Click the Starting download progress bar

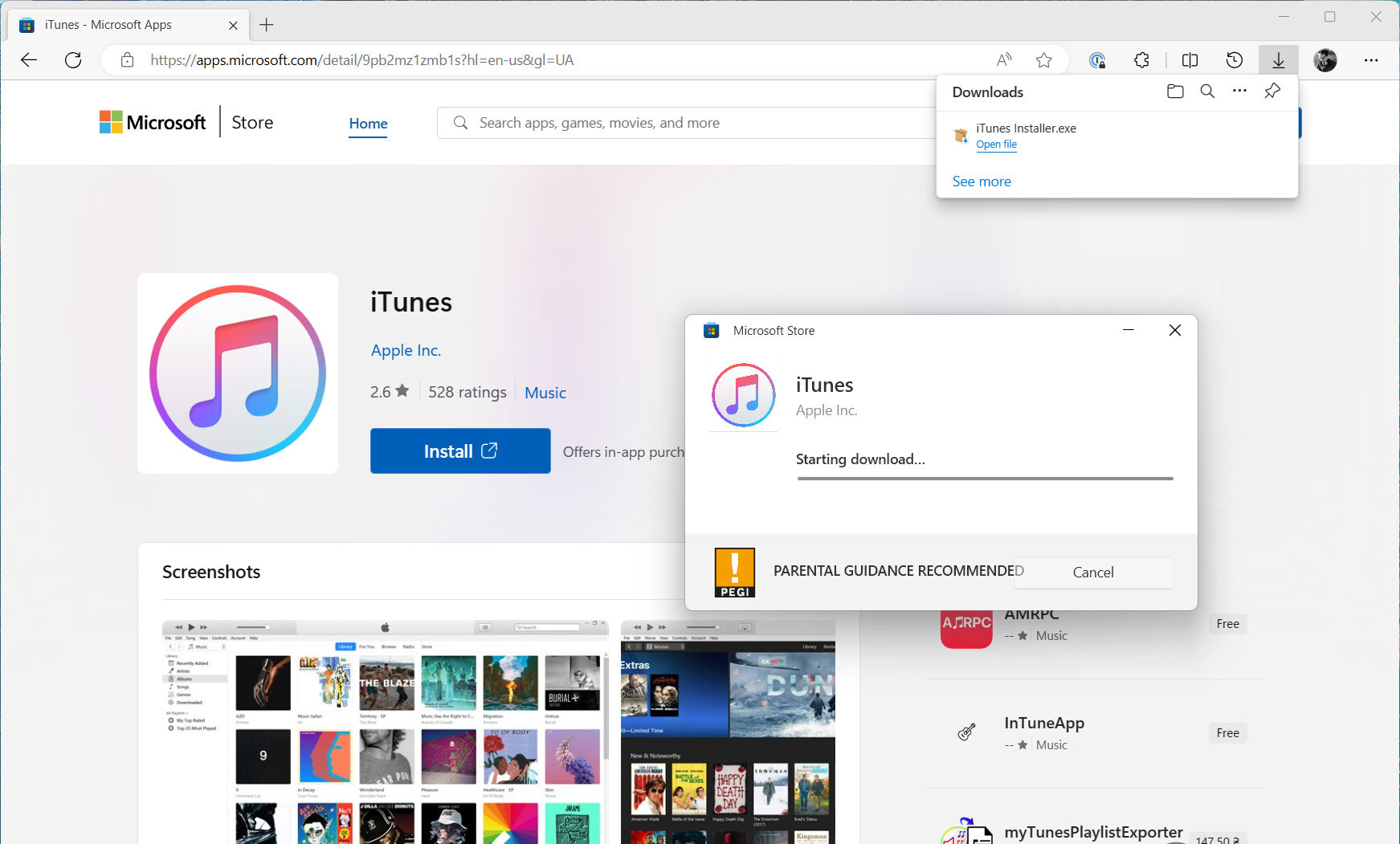[985, 479]
